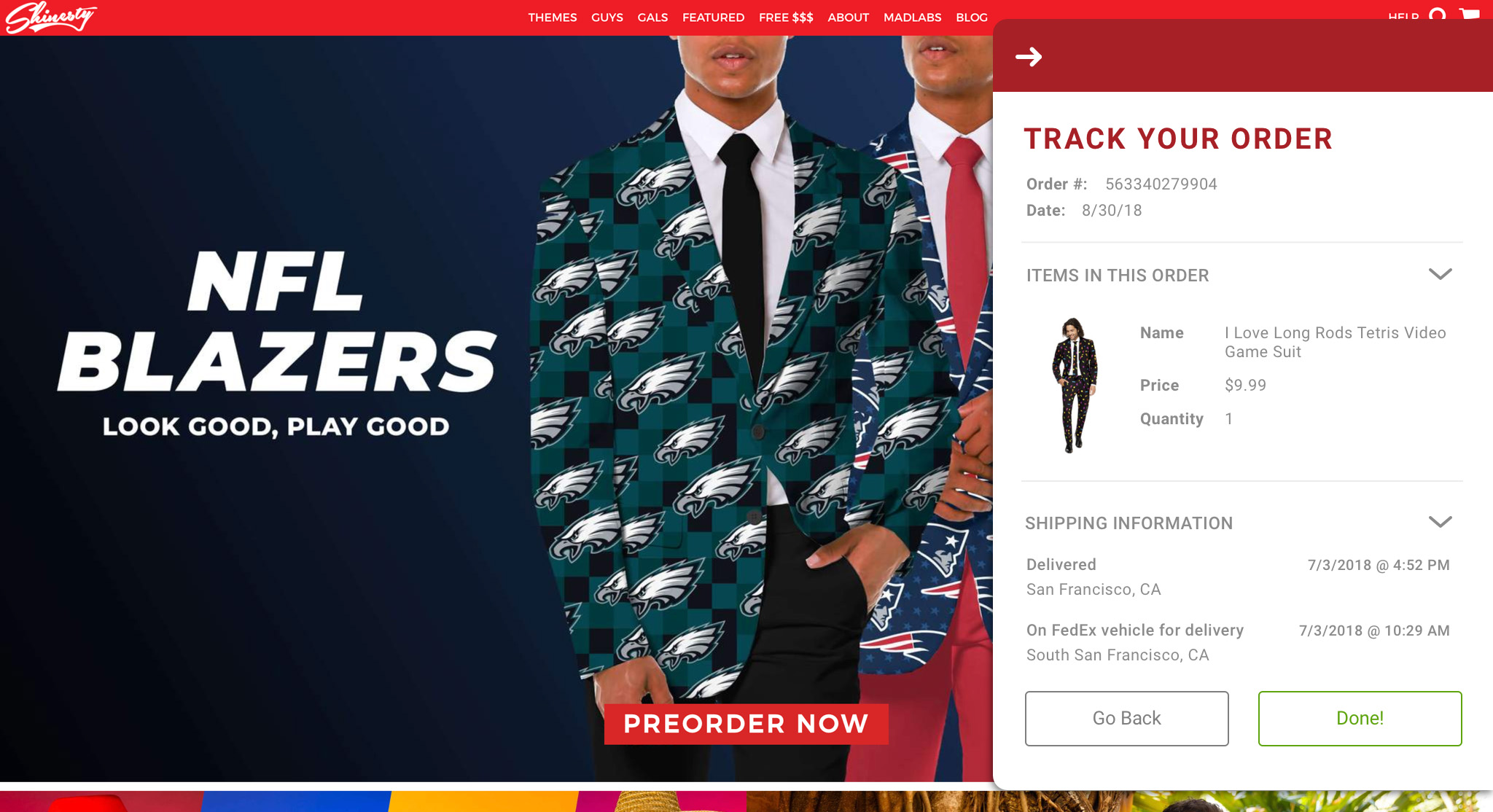
Task: Open the Blog link
Action: 972,17
